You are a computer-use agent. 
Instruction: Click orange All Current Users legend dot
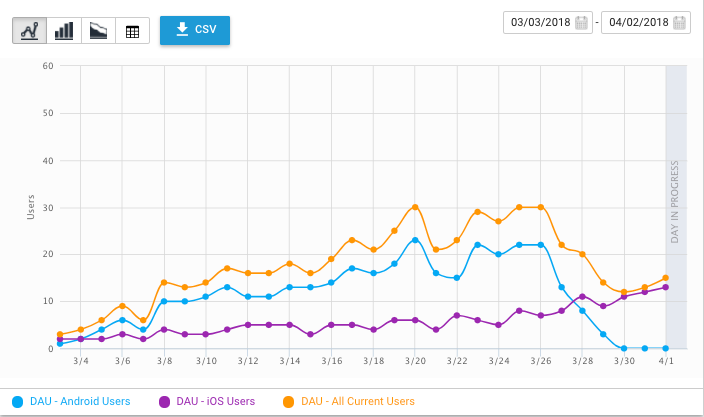(291, 401)
